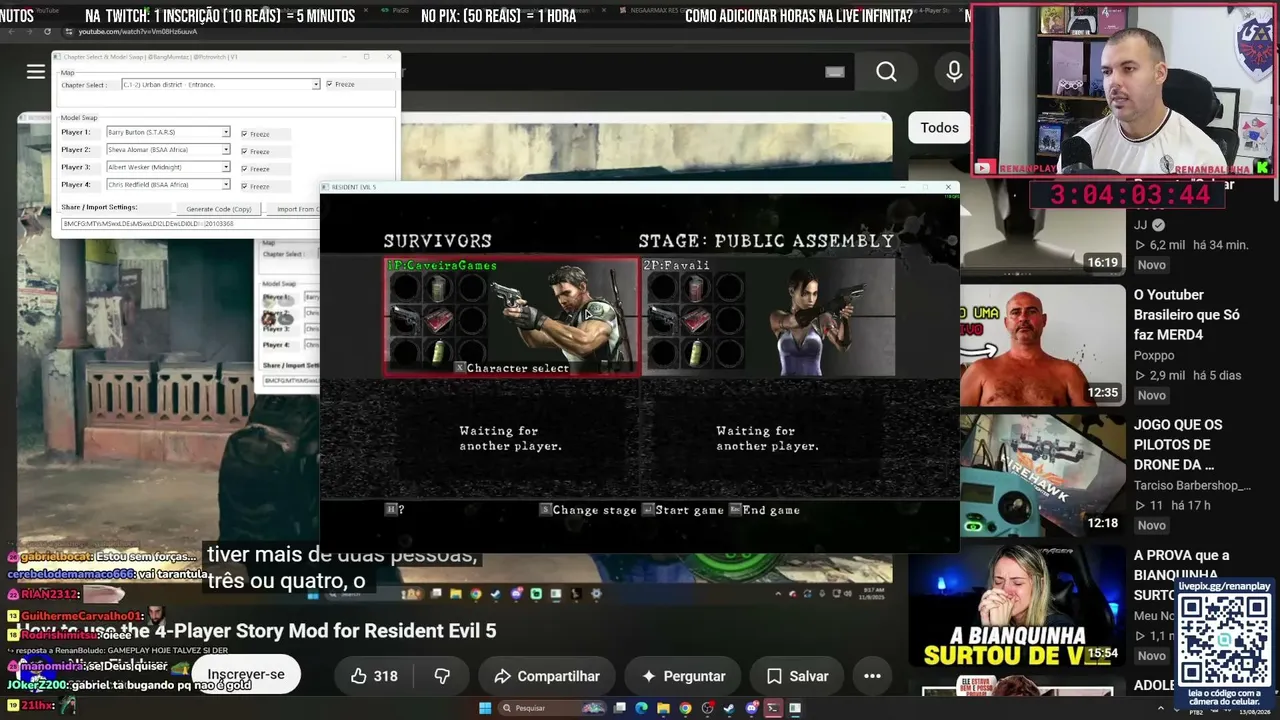Select the red ammo box in 2P inventory
This screenshot has height=720, width=1280.
pyautogui.click(x=695, y=320)
